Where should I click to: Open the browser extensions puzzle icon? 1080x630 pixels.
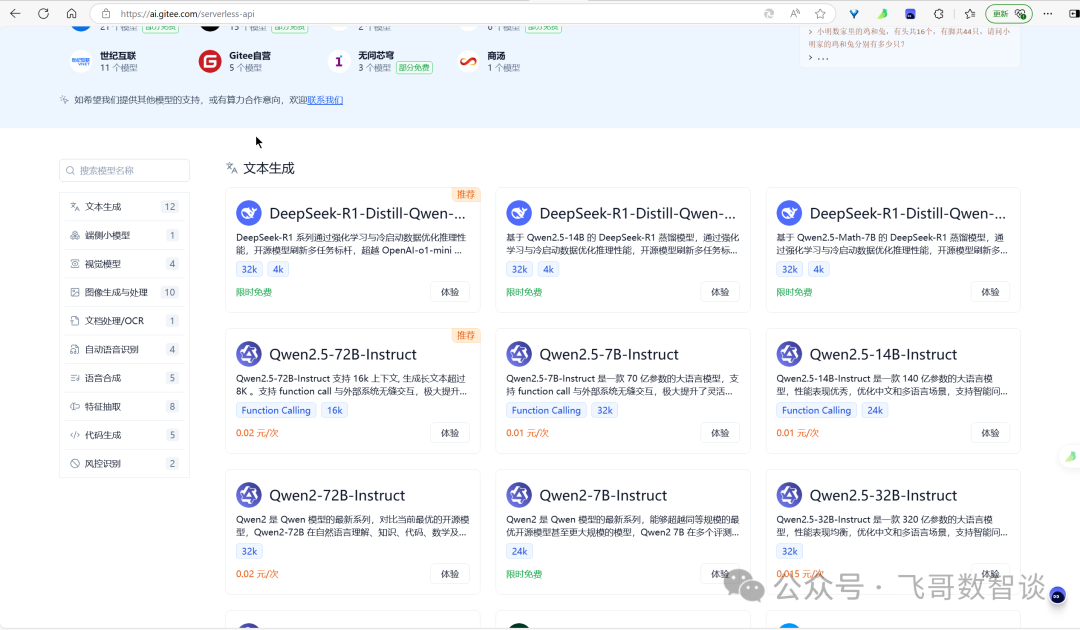tap(938, 13)
